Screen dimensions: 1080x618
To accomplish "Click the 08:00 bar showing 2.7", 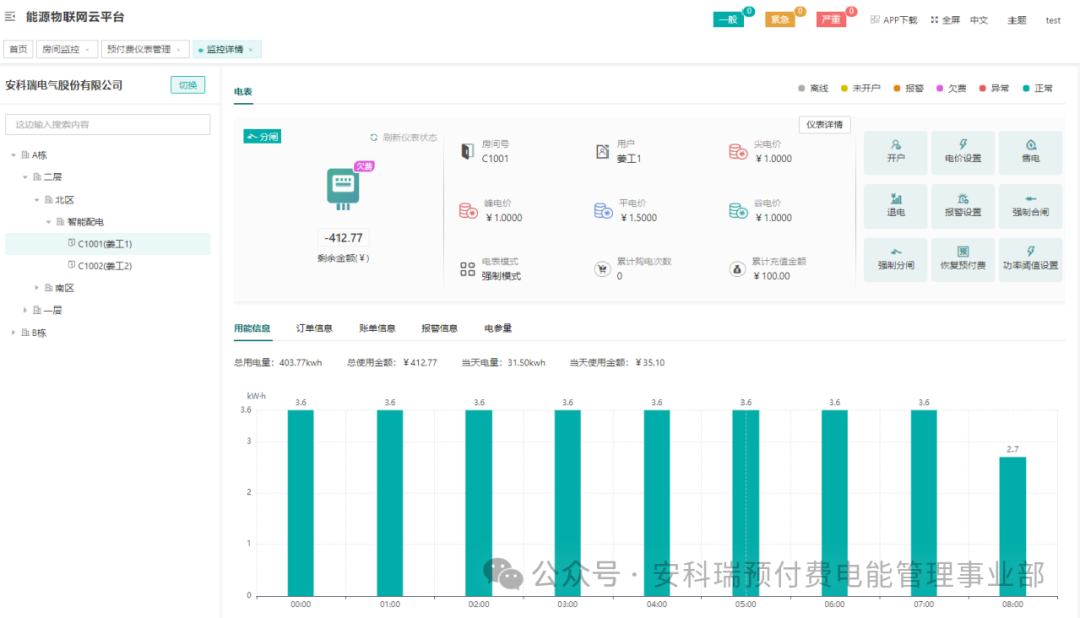I will pyautogui.click(x=1012, y=526).
